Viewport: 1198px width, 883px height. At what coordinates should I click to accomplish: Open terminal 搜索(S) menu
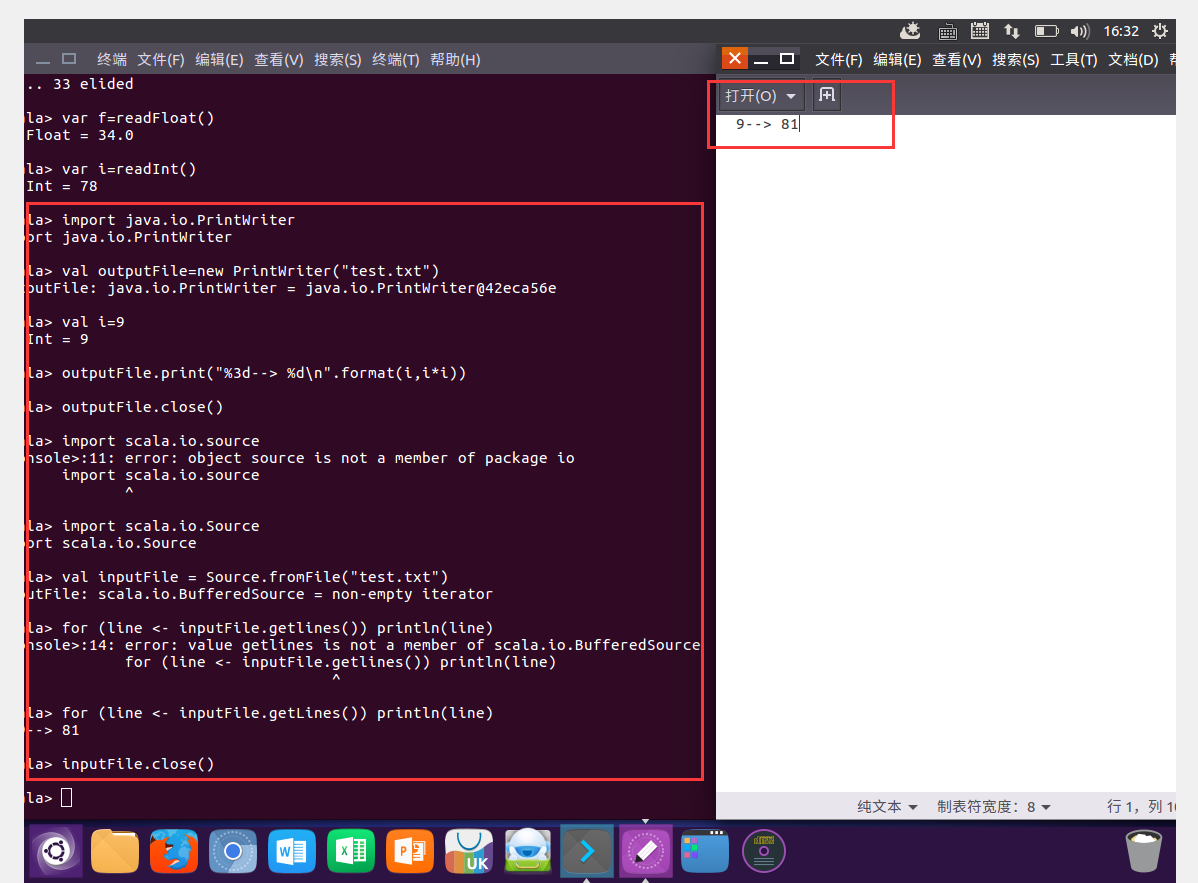[x=337, y=60]
